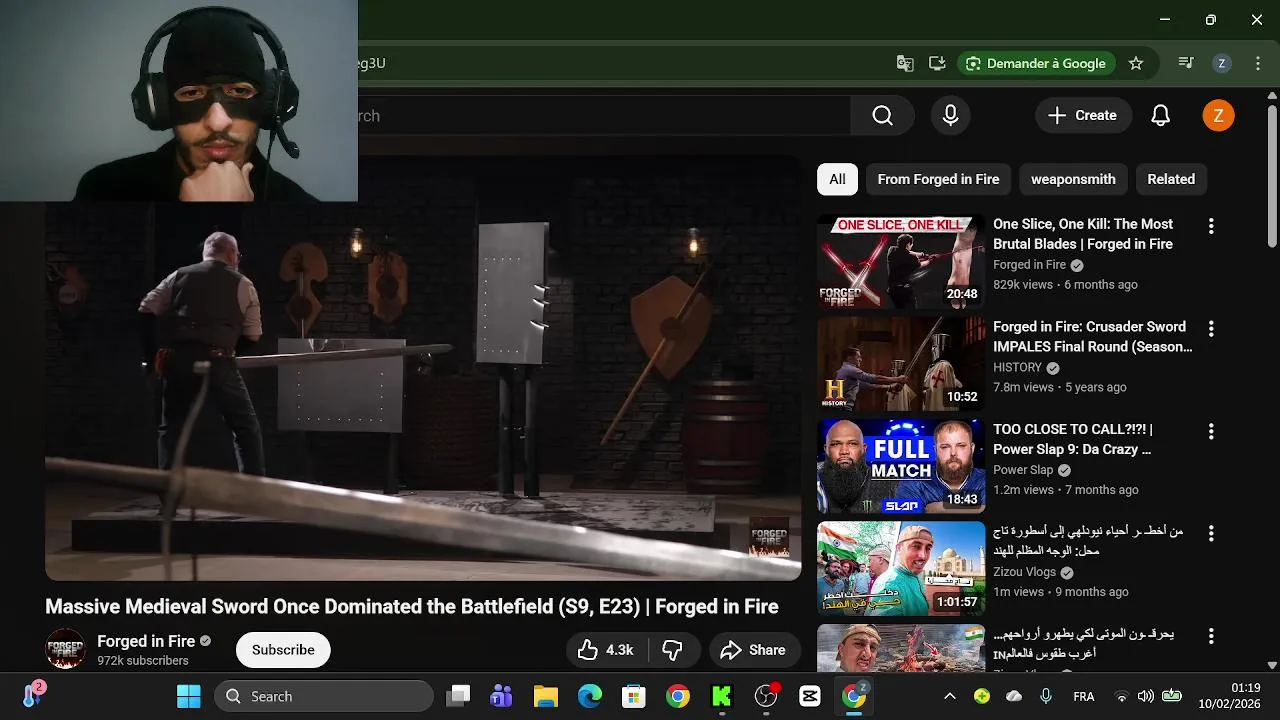Open File Explorer from taskbar
Screen dimensions: 1280x720
[545, 696]
